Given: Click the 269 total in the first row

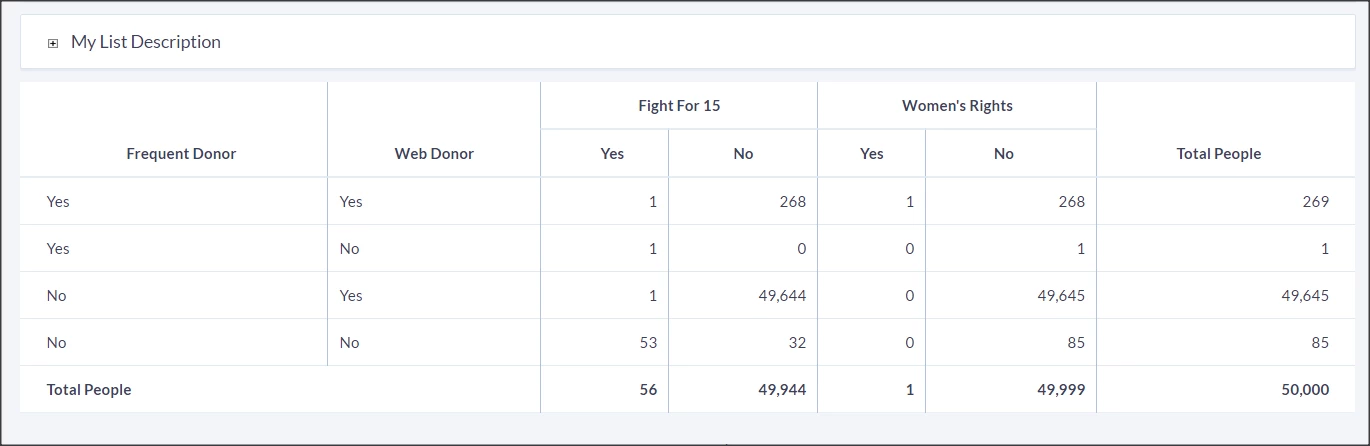Looking at the screenshot, I should [x=1316, y=202].
